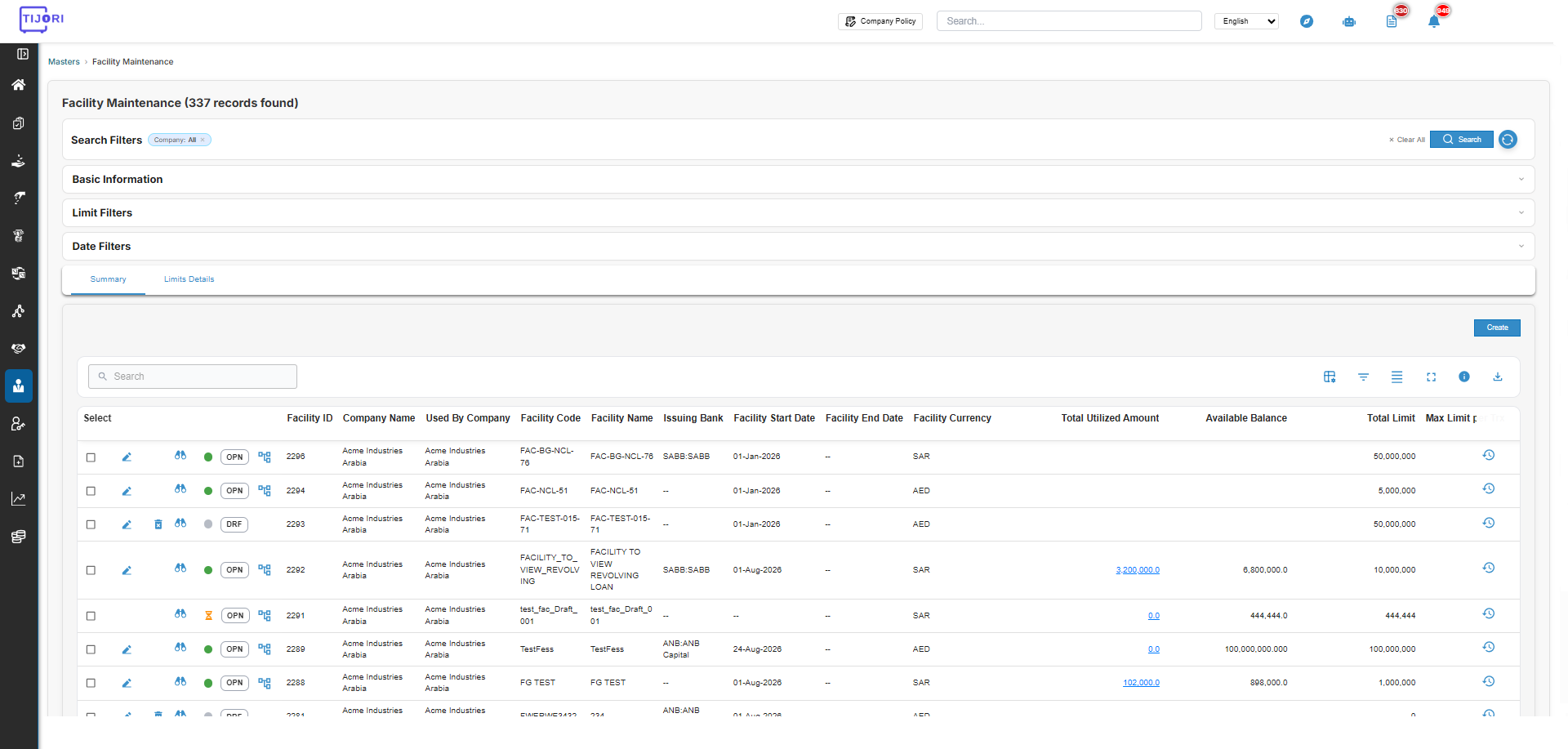Select checkbox for facility 2289
The height and width of the screenshot is (749, 1568).
coord(91,649)
